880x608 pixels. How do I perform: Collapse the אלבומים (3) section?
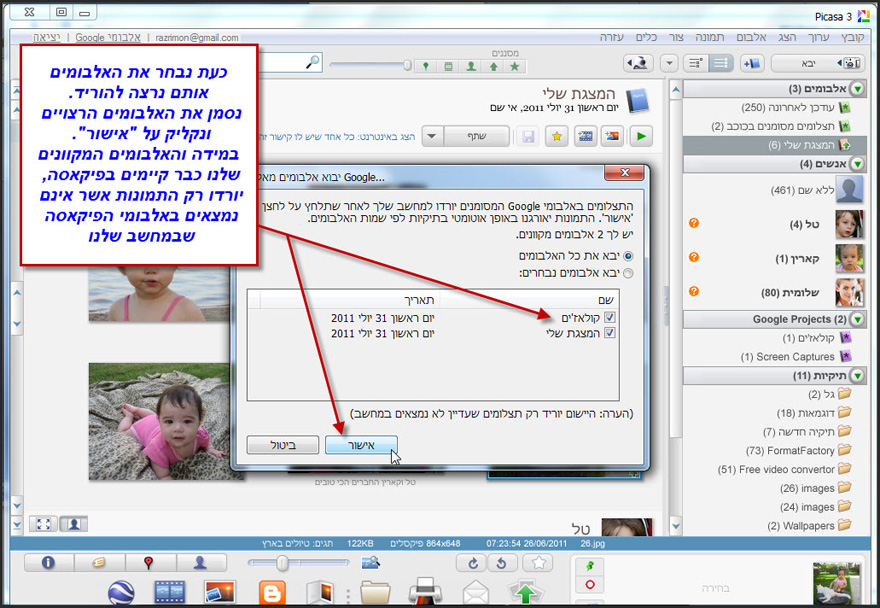click(857, 89)
